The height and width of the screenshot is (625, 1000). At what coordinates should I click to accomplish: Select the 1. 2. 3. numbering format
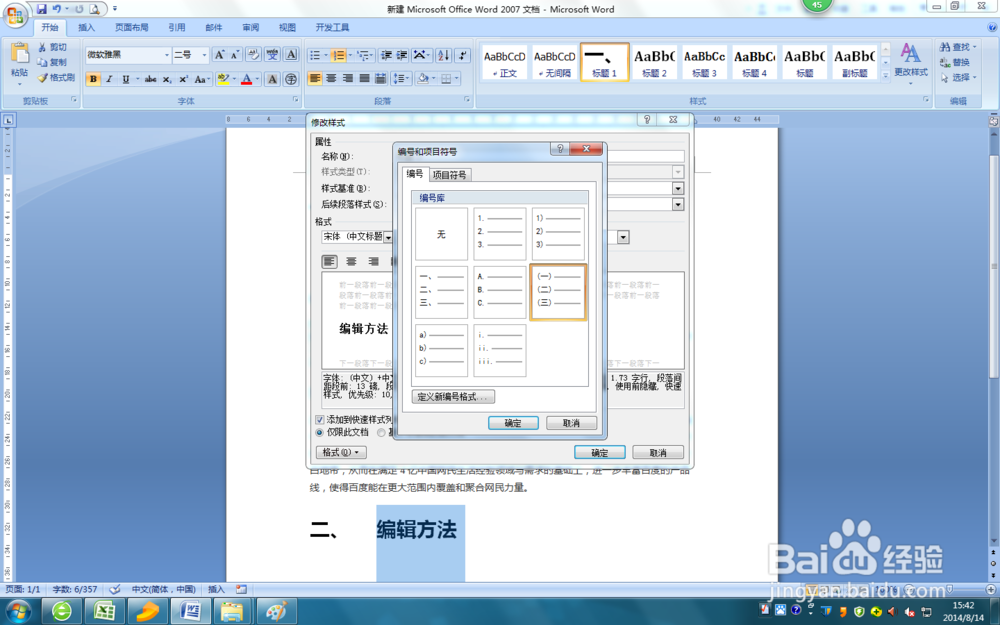[499, 234]
